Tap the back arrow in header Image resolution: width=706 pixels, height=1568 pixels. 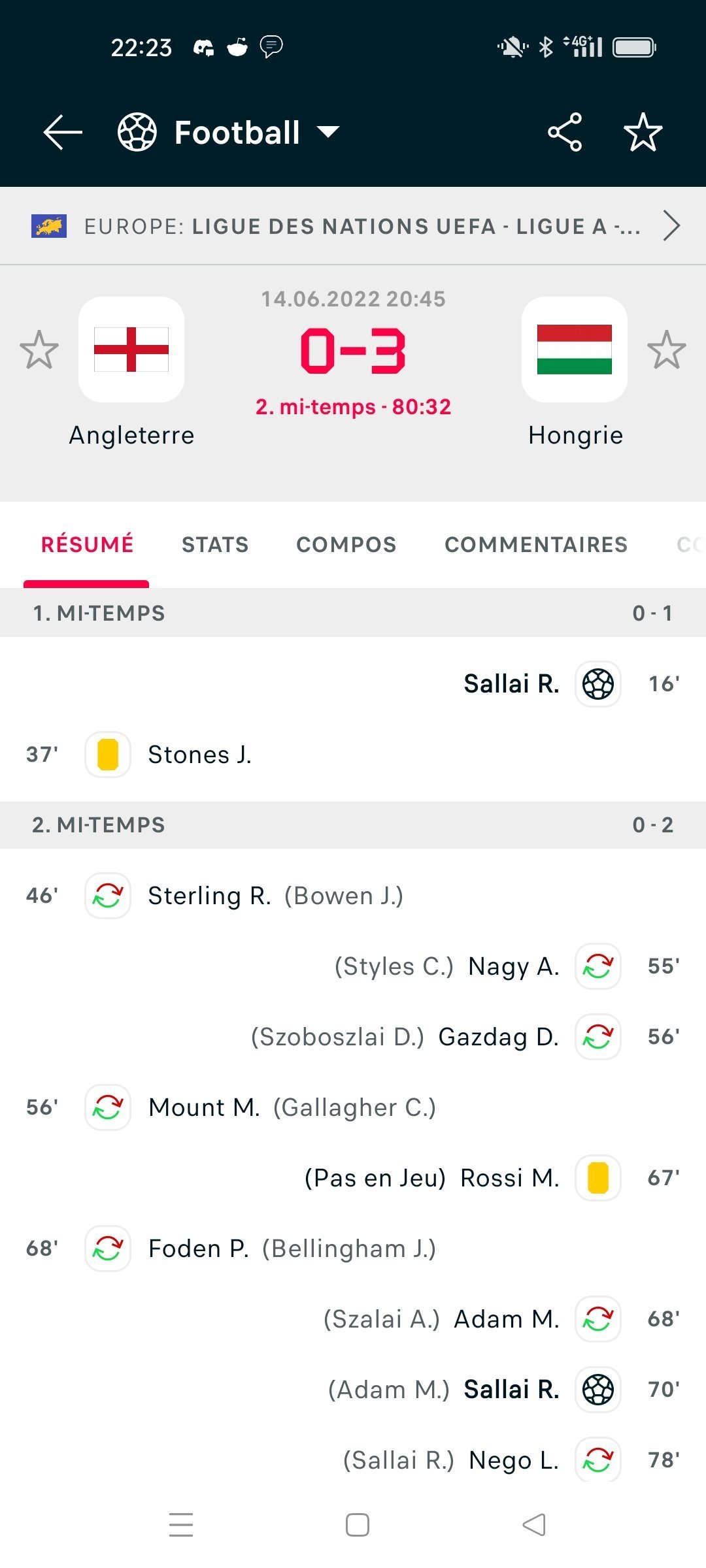click(x=63, y=132)
